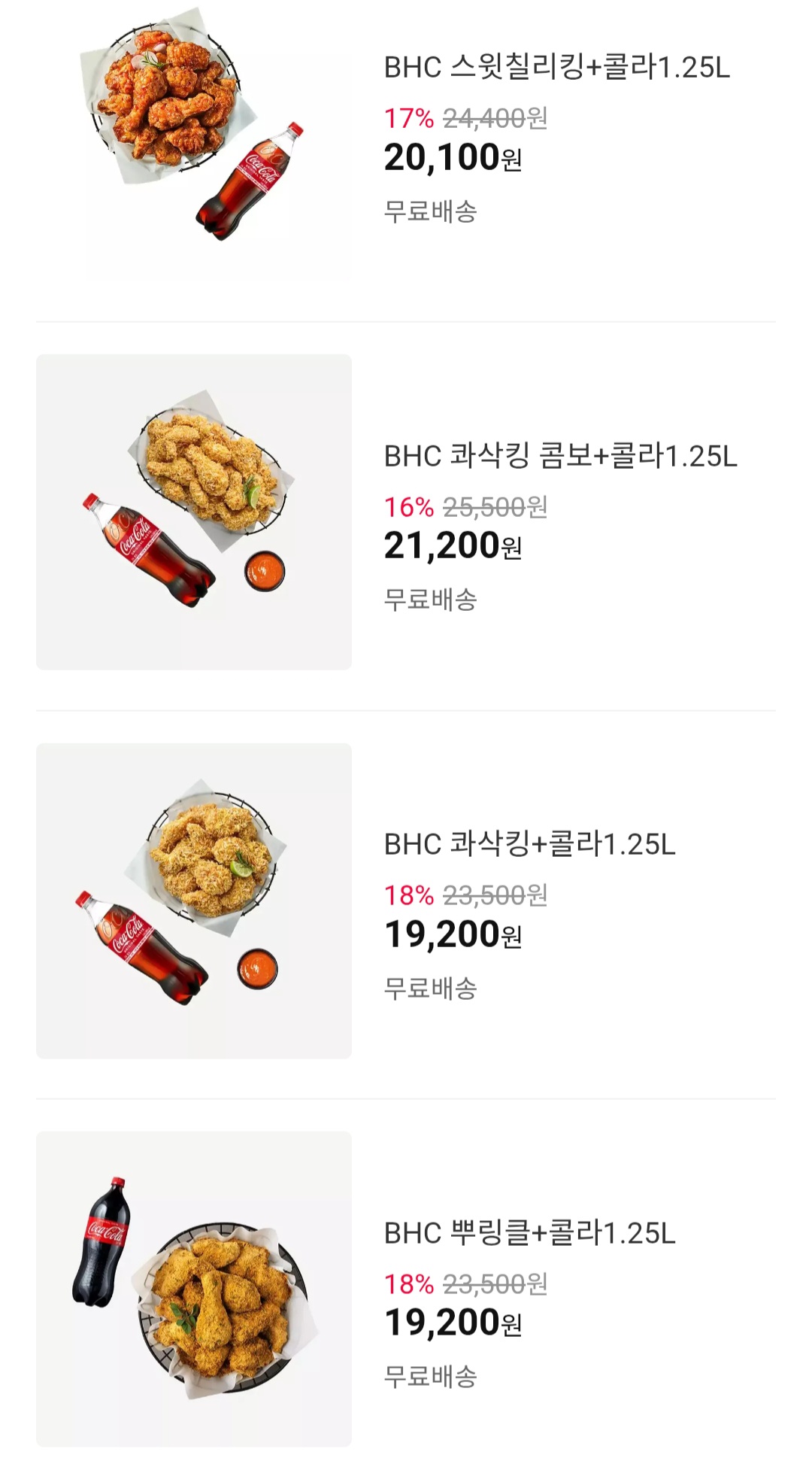812x1464 pixels.
Task: Click the 17% discount label
Action: (x=408, y=118)
